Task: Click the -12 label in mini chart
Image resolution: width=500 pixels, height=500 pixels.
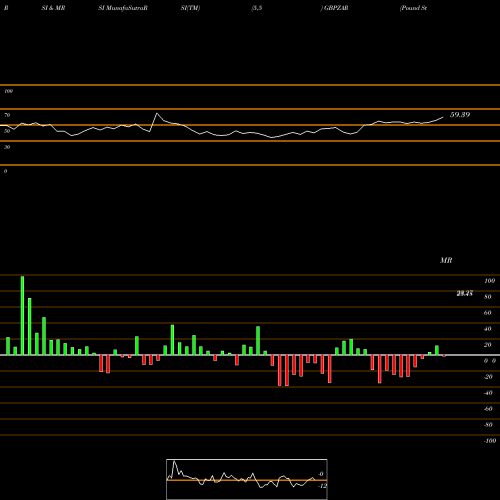Action: click(x=322, y=486)
